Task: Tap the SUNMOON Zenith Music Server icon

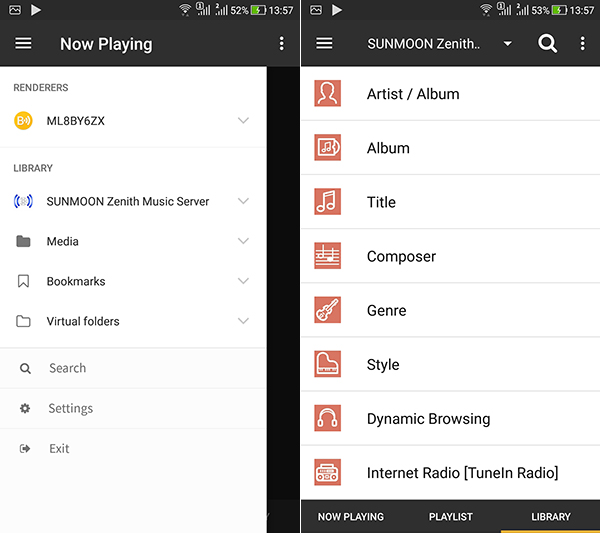Action: click(x=23, y=201)
